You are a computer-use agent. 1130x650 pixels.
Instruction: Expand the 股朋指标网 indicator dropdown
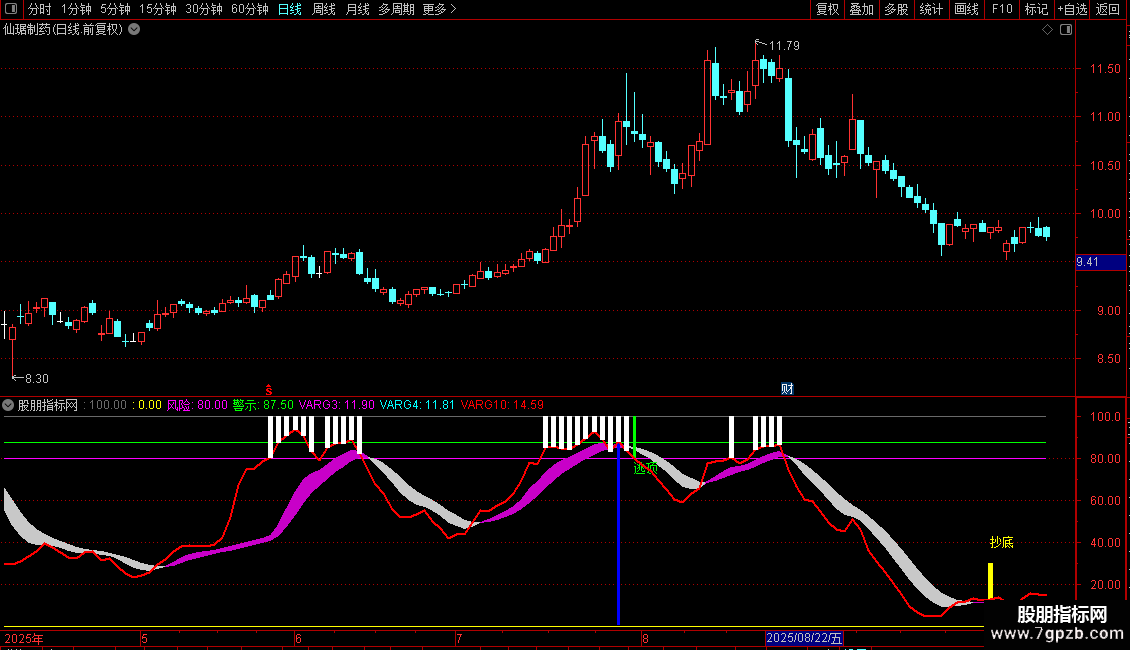(x=9, y=405)
